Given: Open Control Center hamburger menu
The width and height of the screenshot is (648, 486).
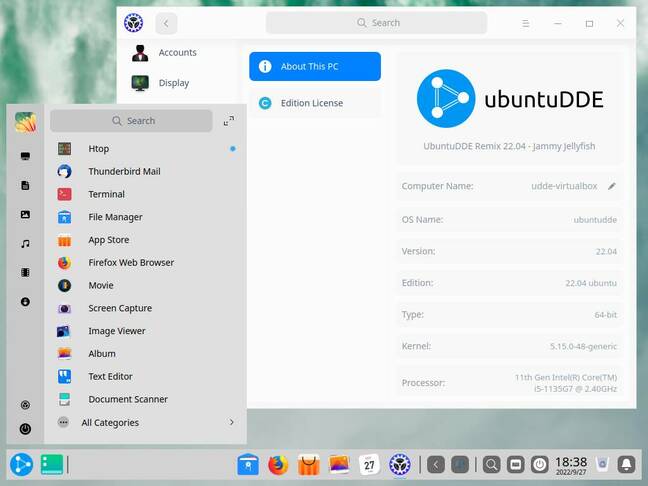Looking at the screenshot, I should (526, 24).
